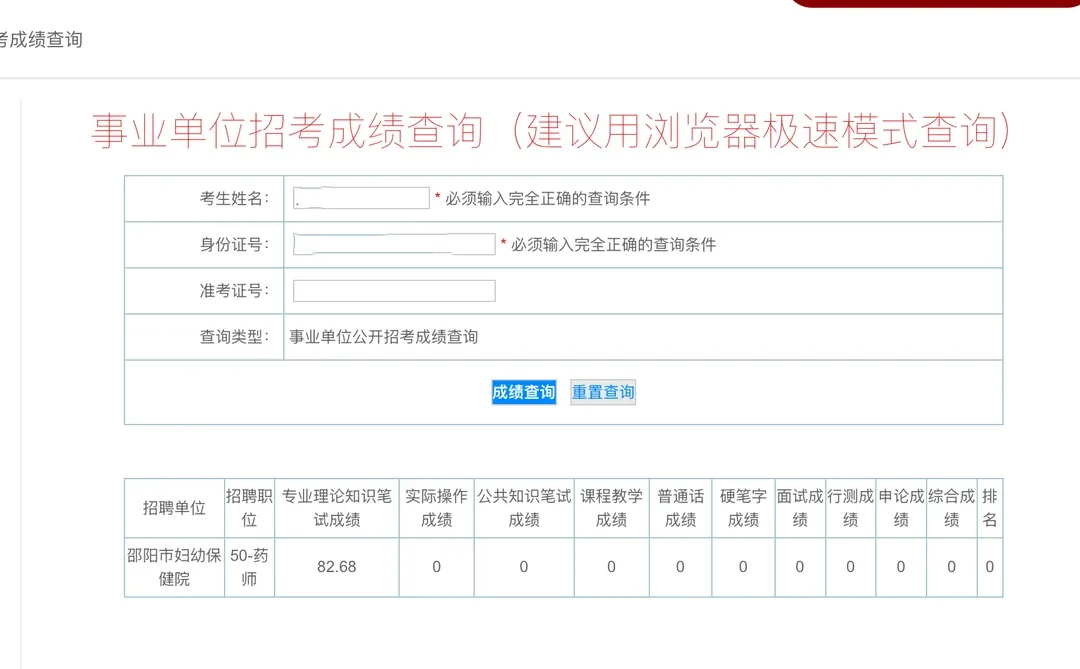The image size is (1080, 669).
Task: Click the 排名 (Rank) column header
Action: click(x=989, y=508)
